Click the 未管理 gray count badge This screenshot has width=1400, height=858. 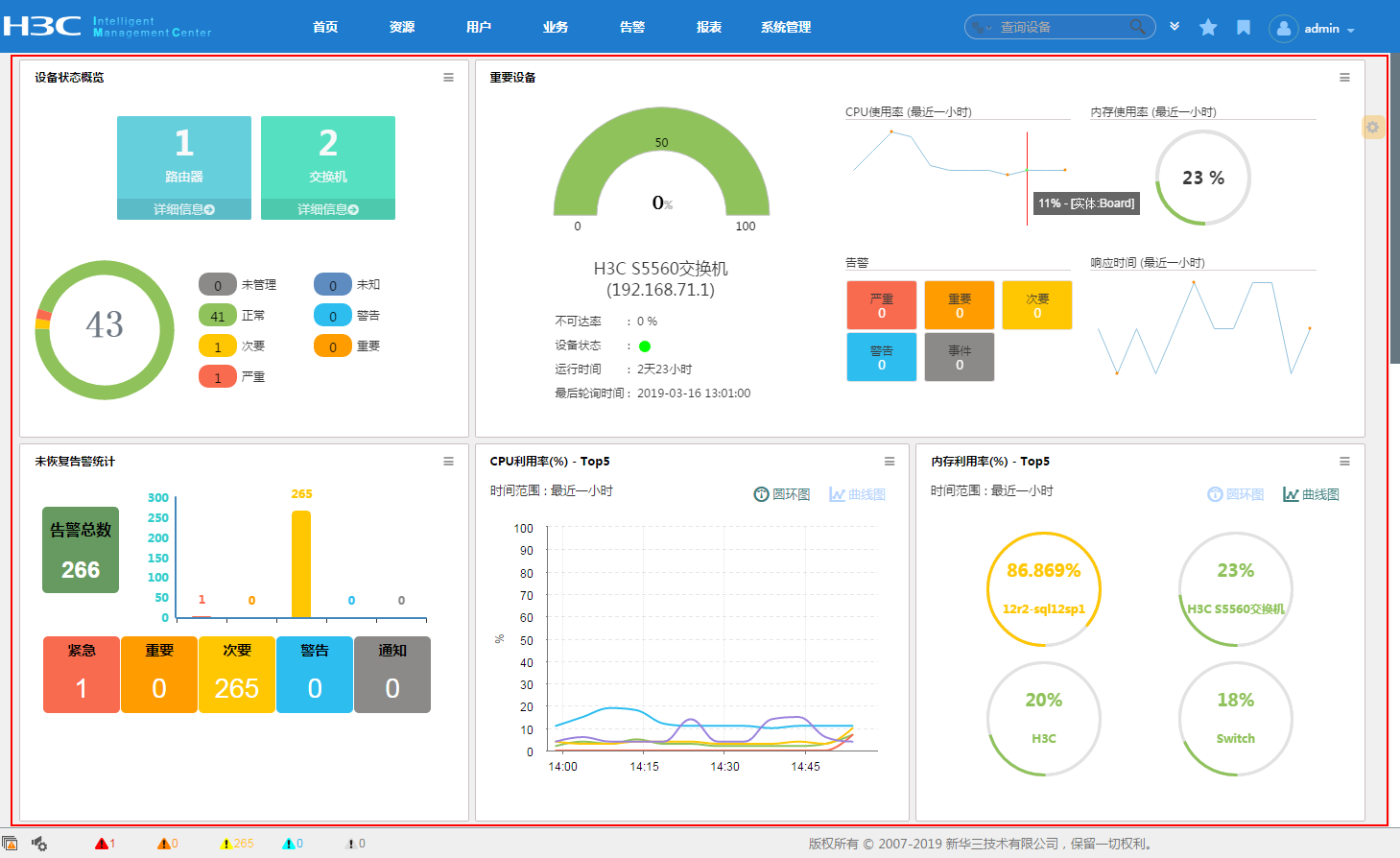pos(218,285)
